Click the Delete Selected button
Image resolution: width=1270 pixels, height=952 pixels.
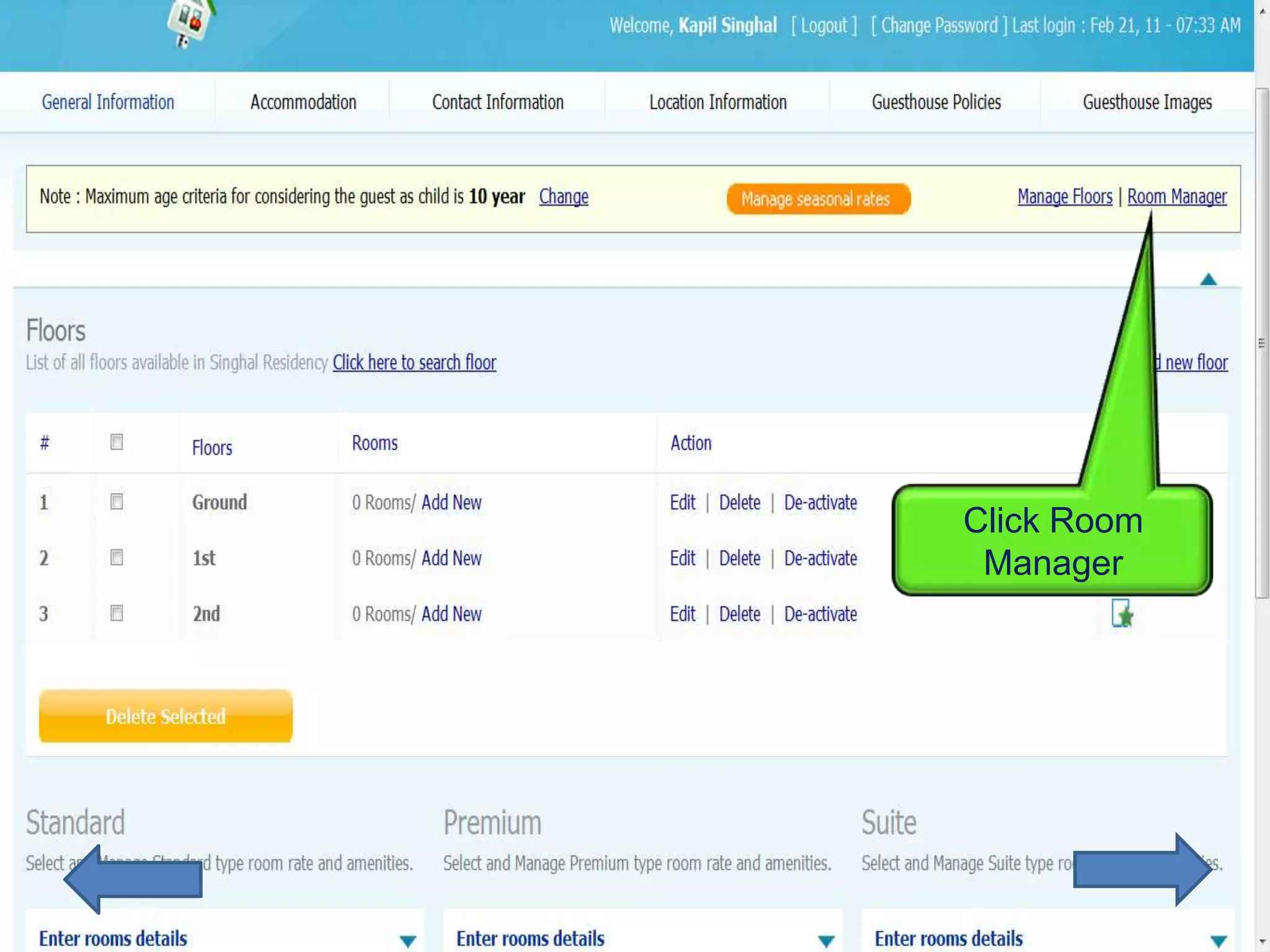pos(166,716)
